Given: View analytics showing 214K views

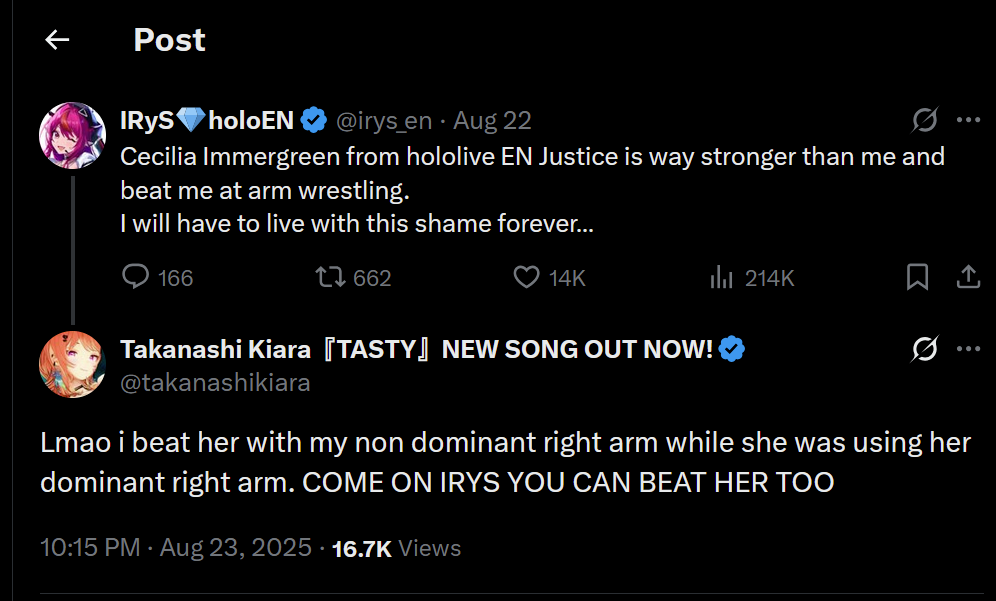Looking at the screenshot, I should tap(722, 277).
